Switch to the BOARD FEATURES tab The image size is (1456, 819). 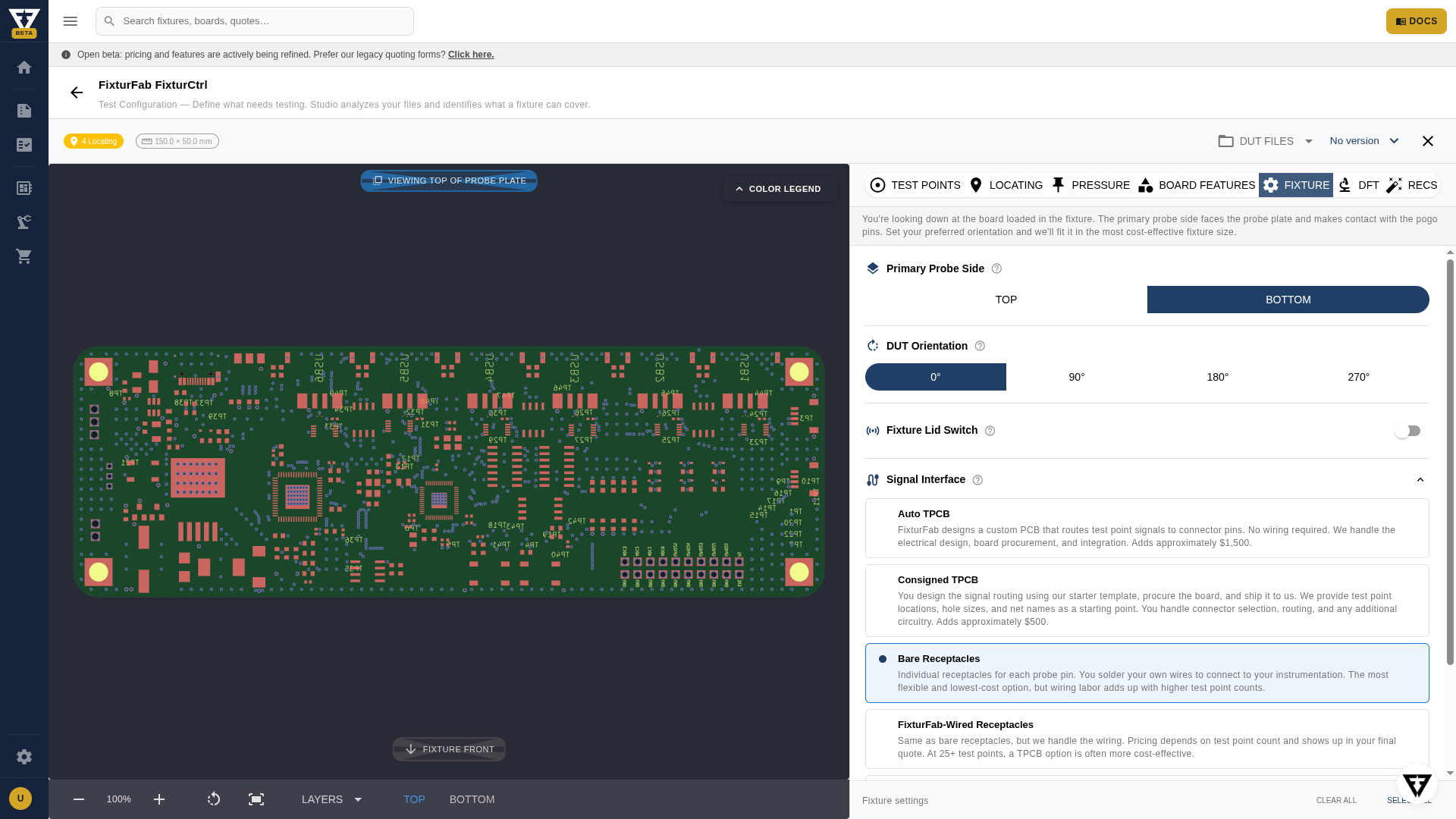coord(1197,185)
